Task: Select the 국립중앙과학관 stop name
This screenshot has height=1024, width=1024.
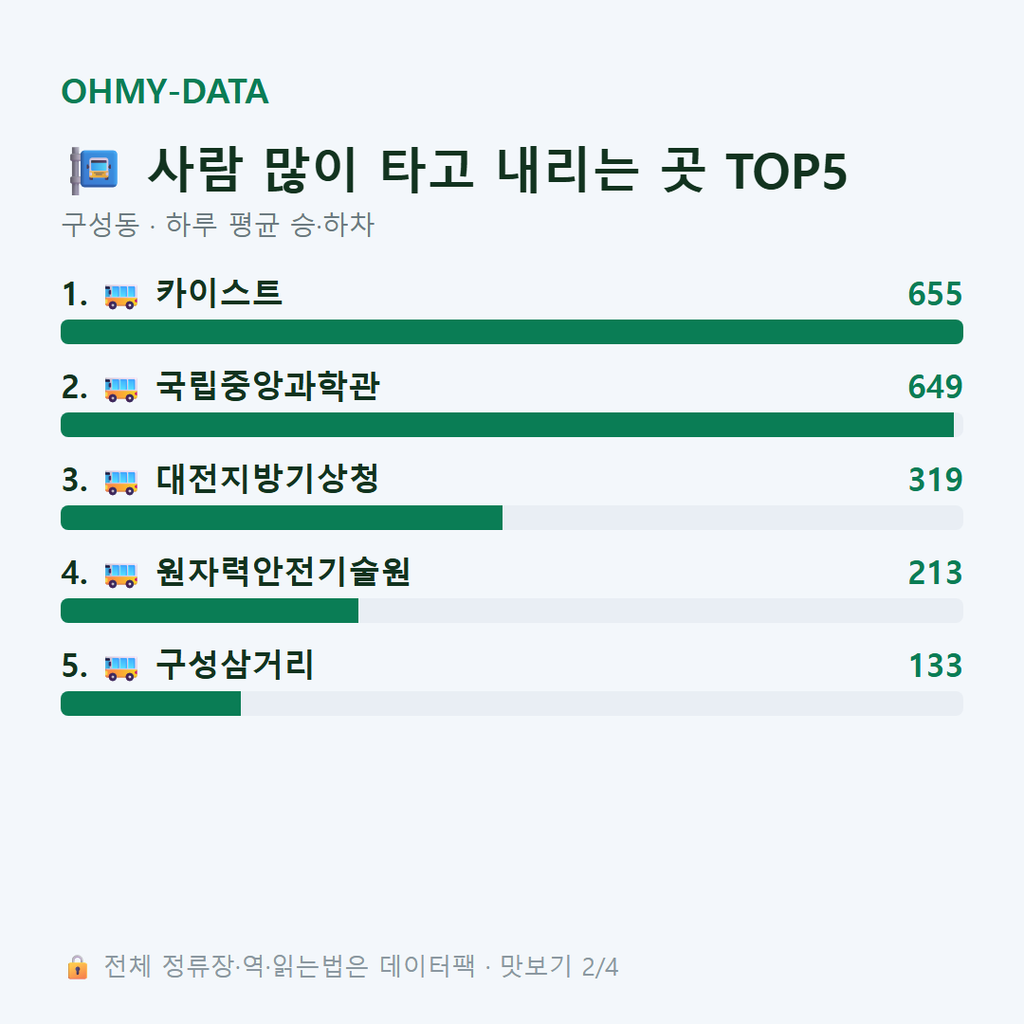Action: click(267, 387)
